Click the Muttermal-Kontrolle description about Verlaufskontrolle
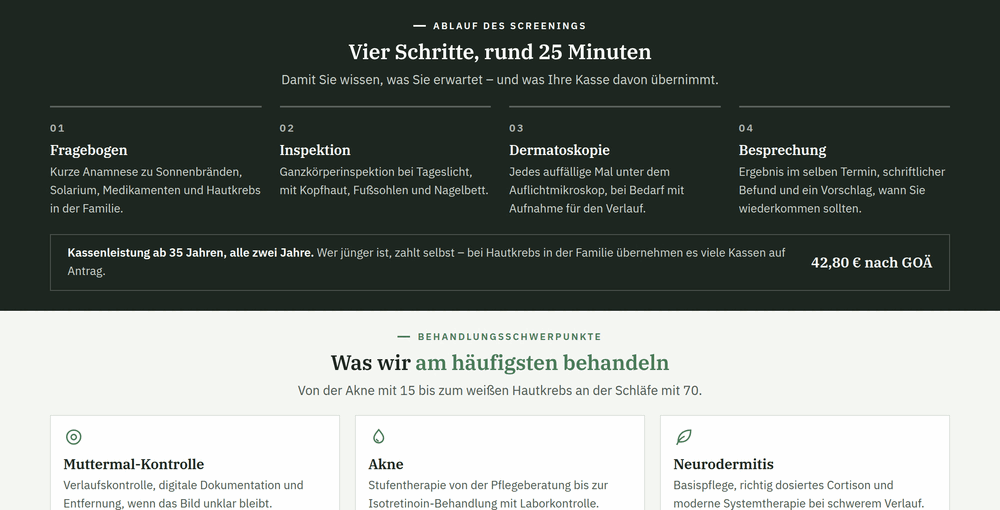Viewport: 1000px width, 510px height. click(183, 494)
